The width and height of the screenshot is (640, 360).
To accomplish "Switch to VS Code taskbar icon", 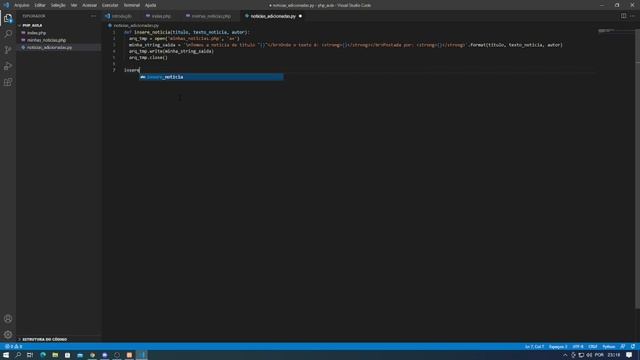I will pyautogui.click(x=142, y=355).
